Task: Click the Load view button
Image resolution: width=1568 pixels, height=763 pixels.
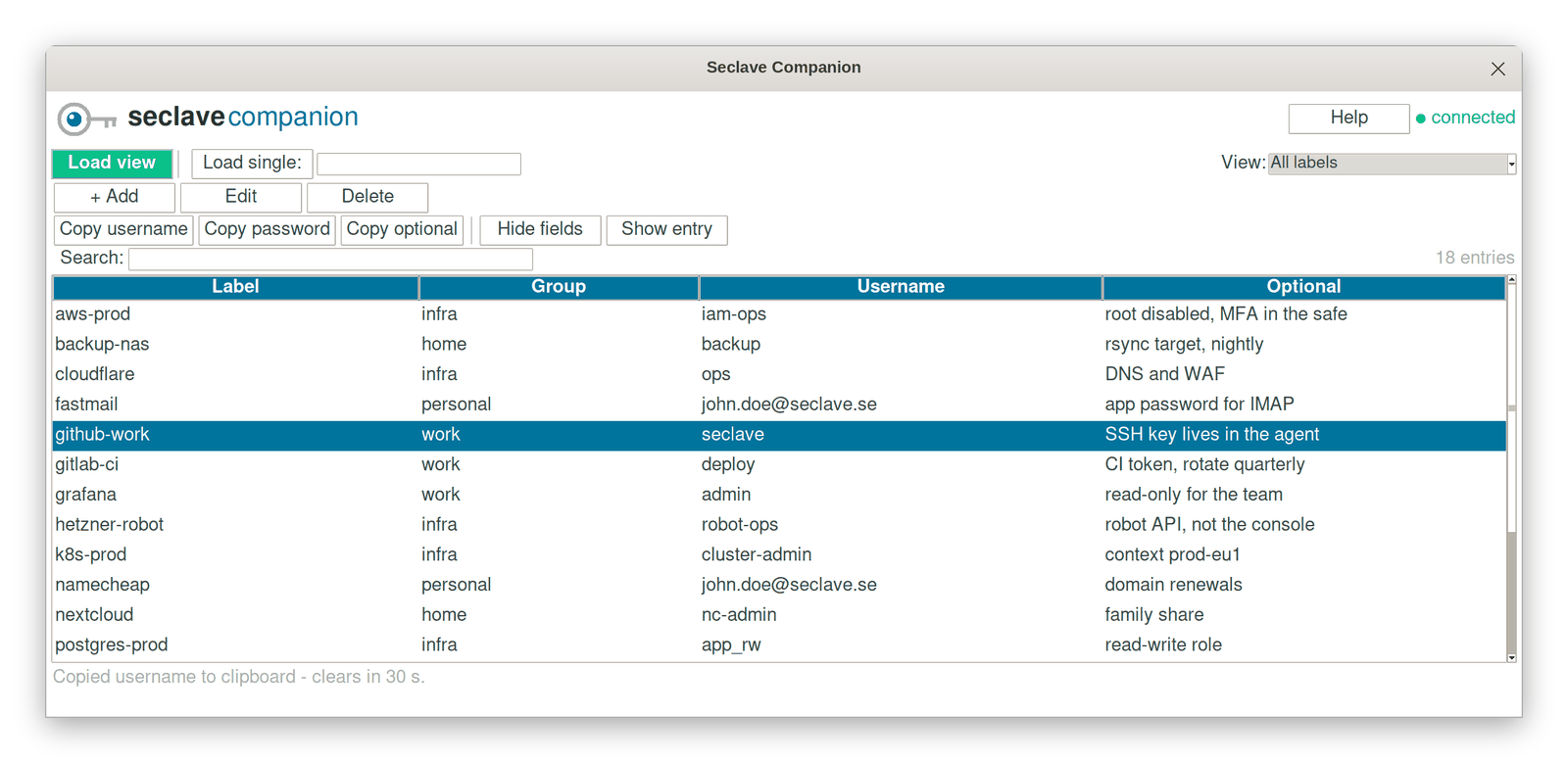Action: pyautogui.click(x=112, y=163)
